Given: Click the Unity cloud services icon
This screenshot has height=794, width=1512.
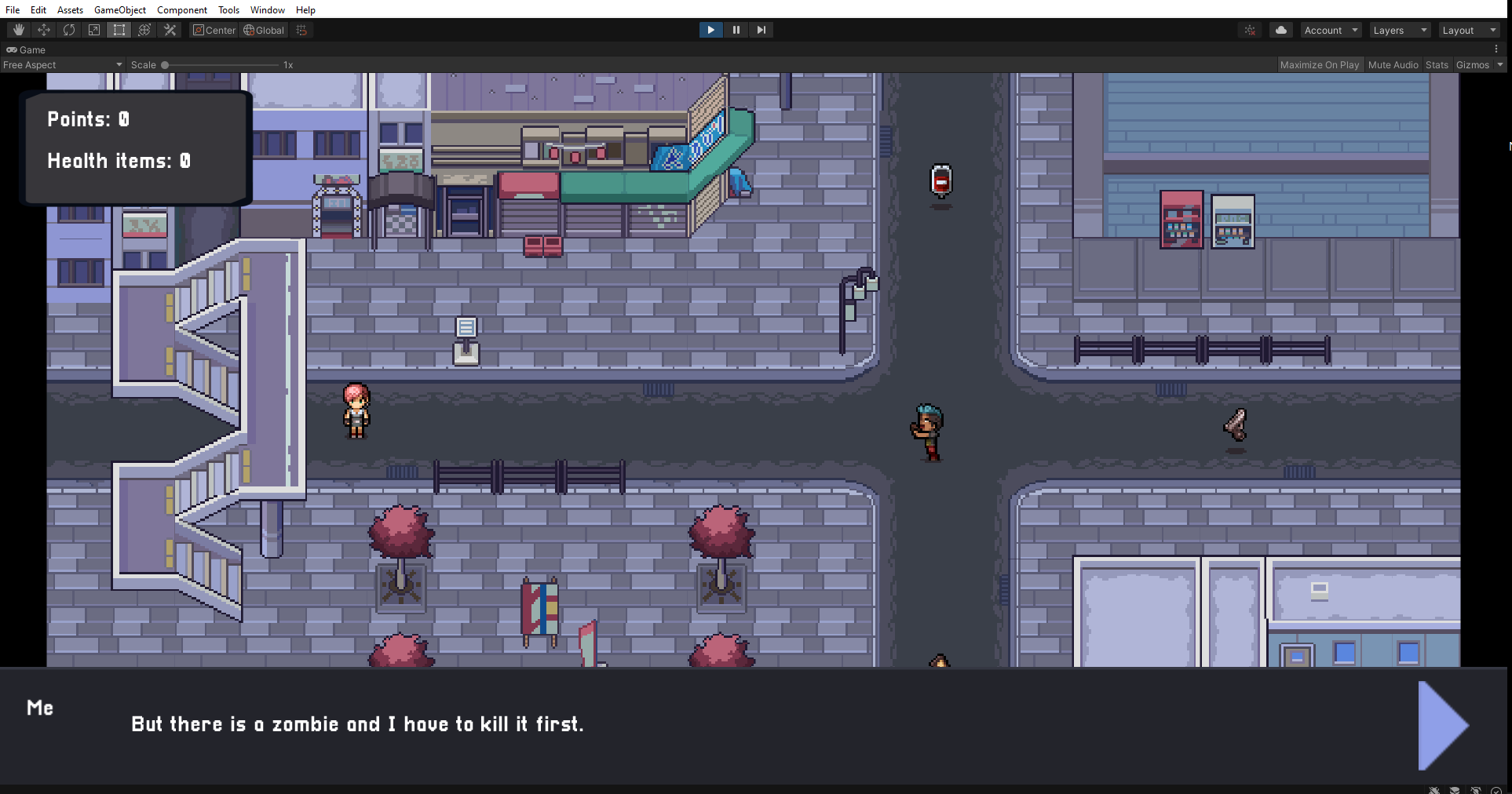Looking at the screenshot, I should 1280,30.
